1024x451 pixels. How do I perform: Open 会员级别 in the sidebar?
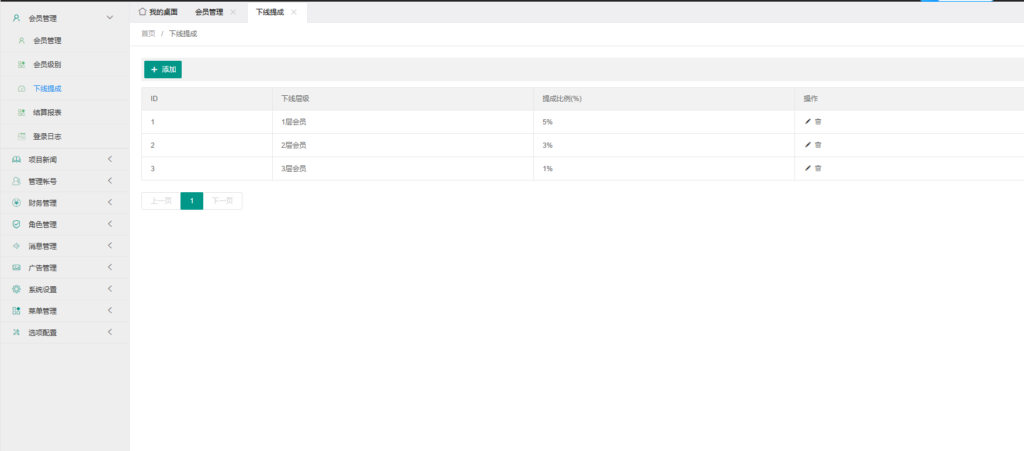47,65
